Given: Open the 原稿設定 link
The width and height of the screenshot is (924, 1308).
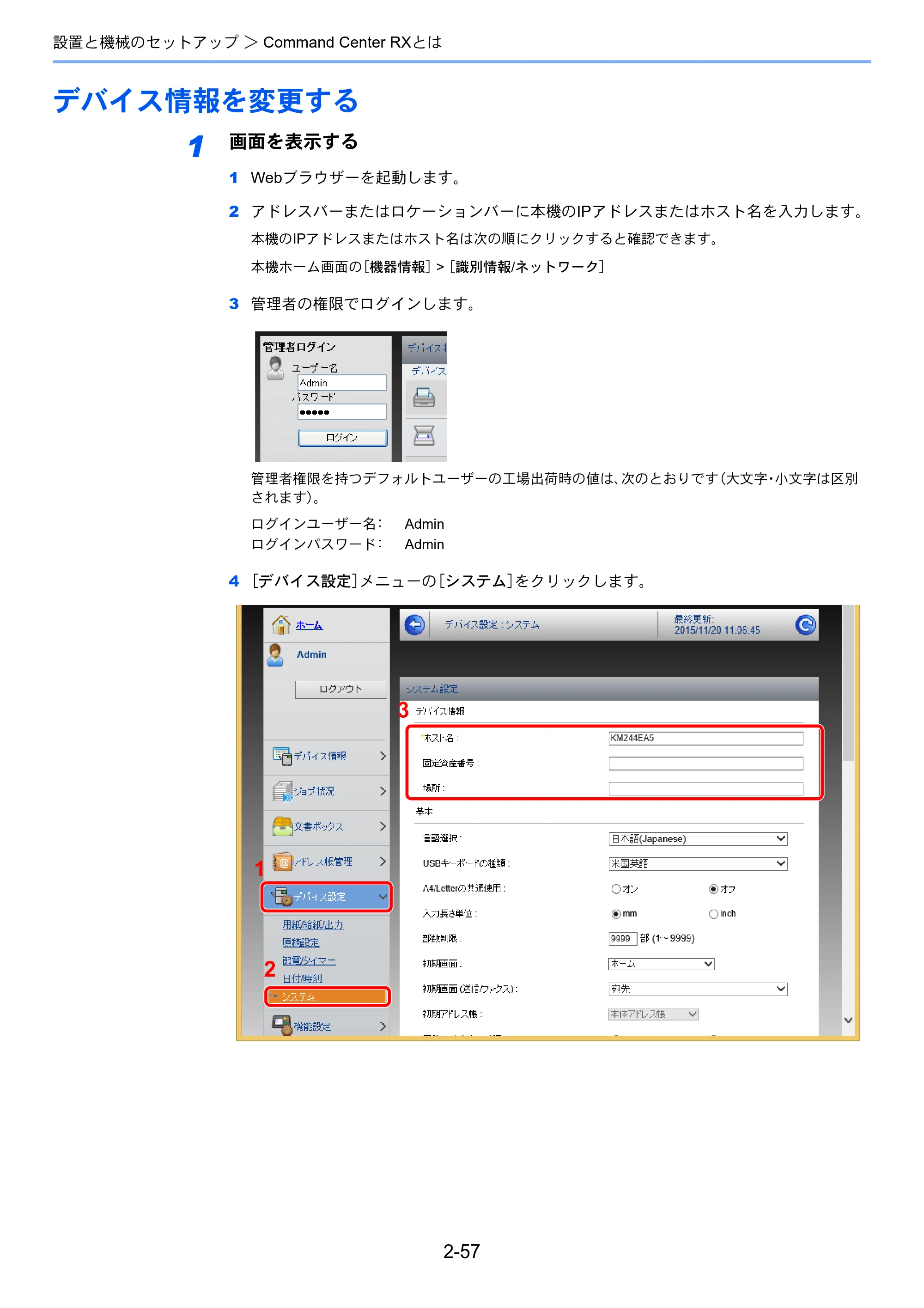Looking at the screenshot, I should (x=301, y=943).
